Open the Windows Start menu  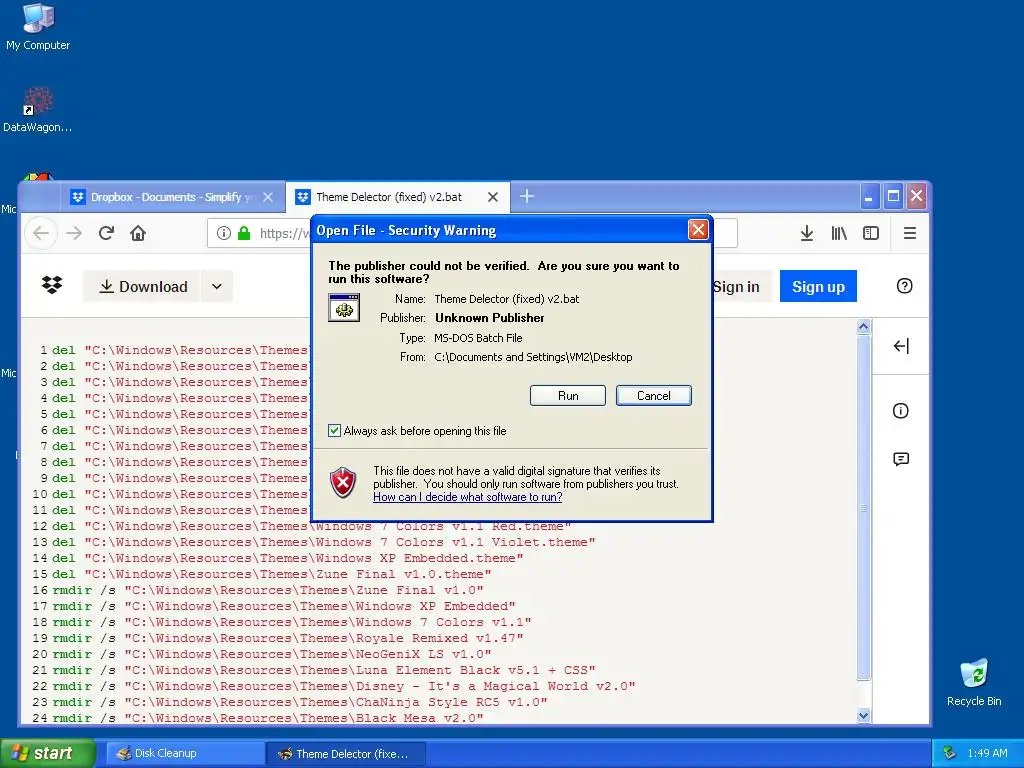coord(48,753)
